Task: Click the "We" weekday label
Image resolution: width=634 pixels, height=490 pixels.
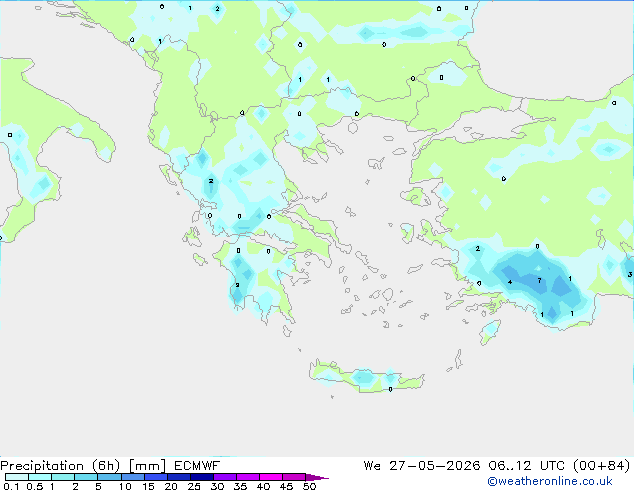Action: 372,466
